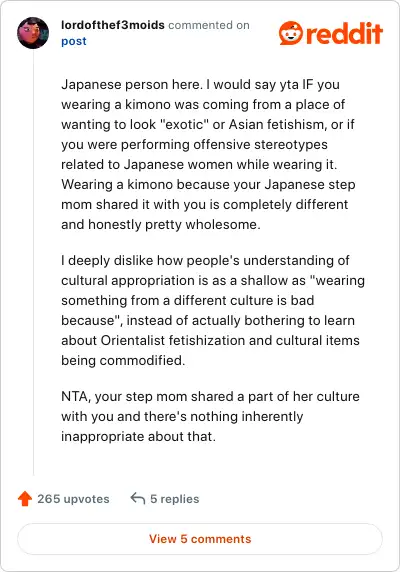
Task: Select the "265 upvotes" count
Action: point(73,499)
